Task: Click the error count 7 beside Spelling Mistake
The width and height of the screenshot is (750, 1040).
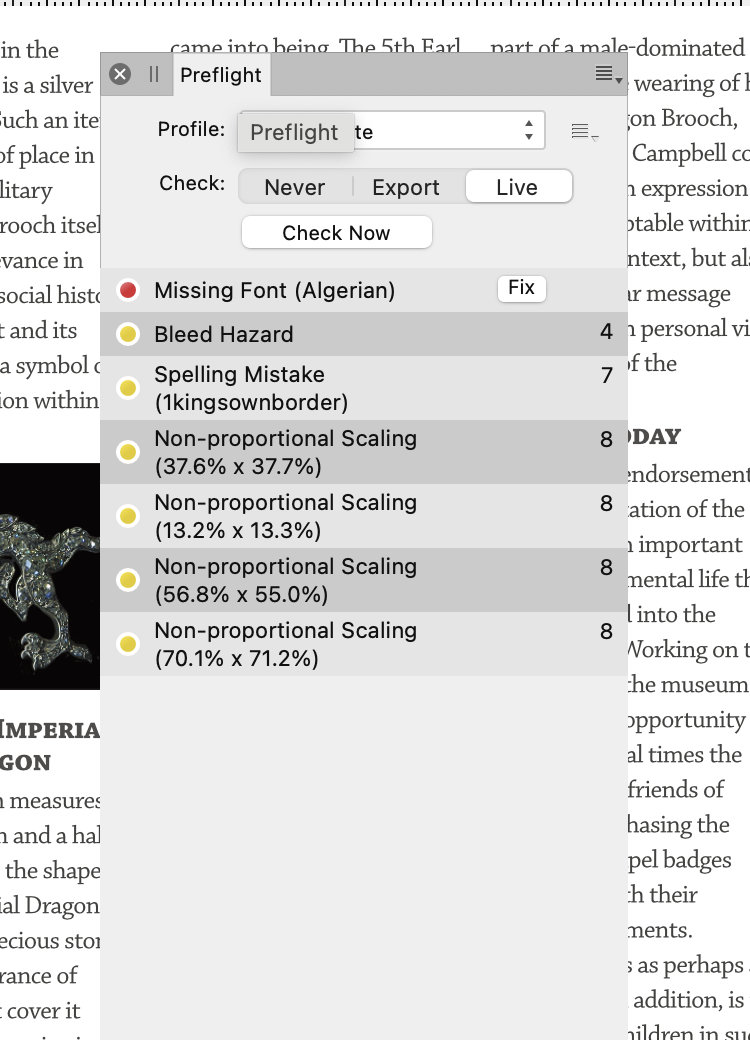Action: pos(606,377)
